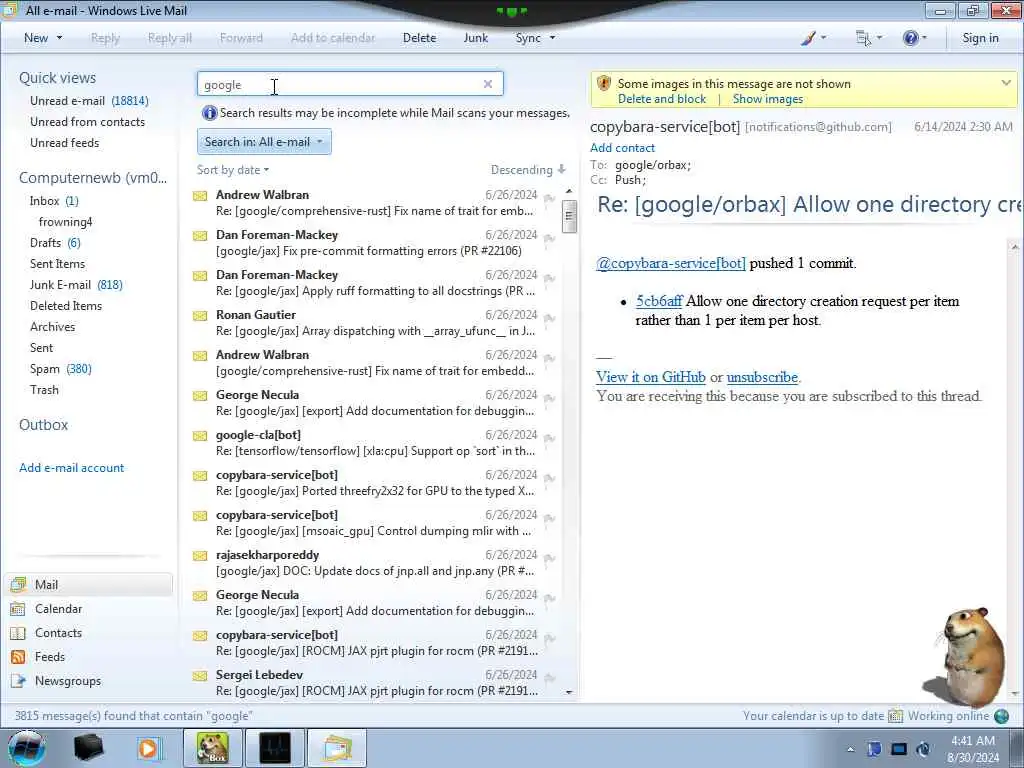Flag the Dan Foreman-Mackey pre-commit message

(549, 238)
